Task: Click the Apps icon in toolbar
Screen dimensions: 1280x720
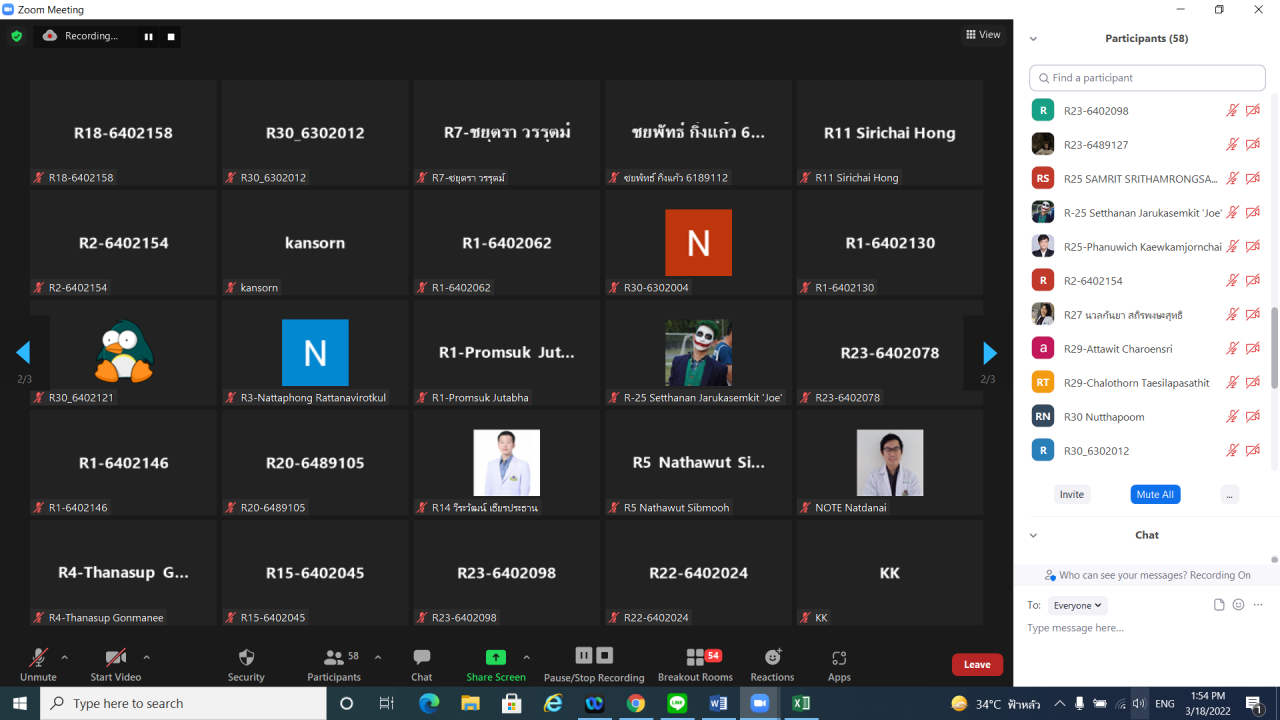Action: pyautogui.click(x=839, y=658)
